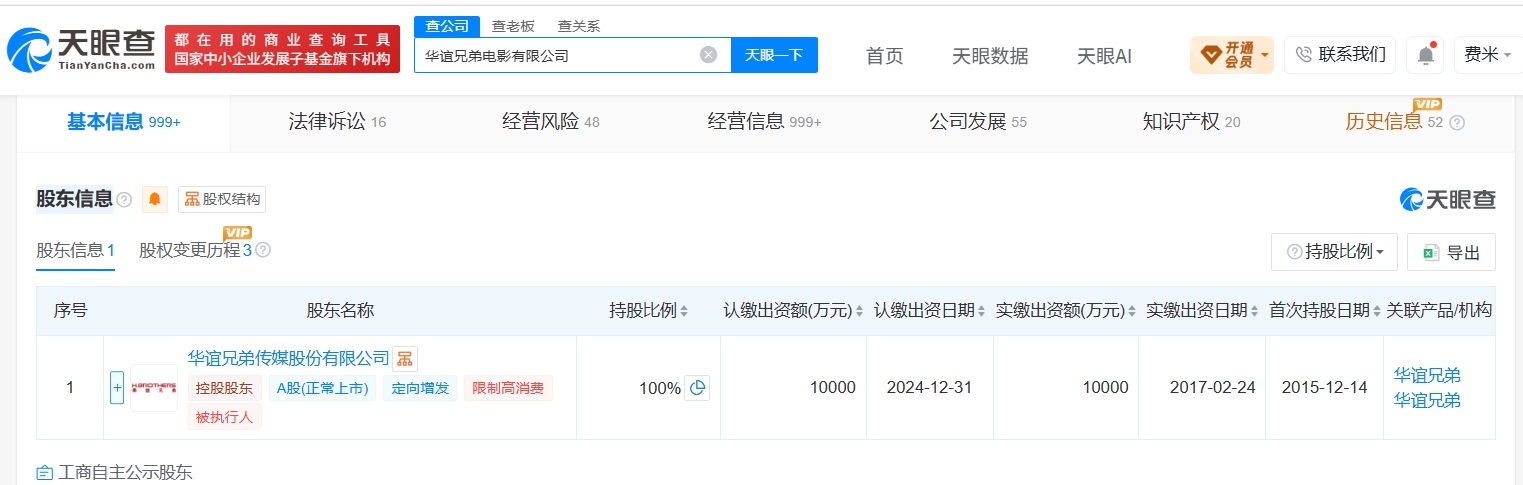1523x485 pixels.
Task: Open the pie chart icon next to 100%
Action: click(698, 387)
